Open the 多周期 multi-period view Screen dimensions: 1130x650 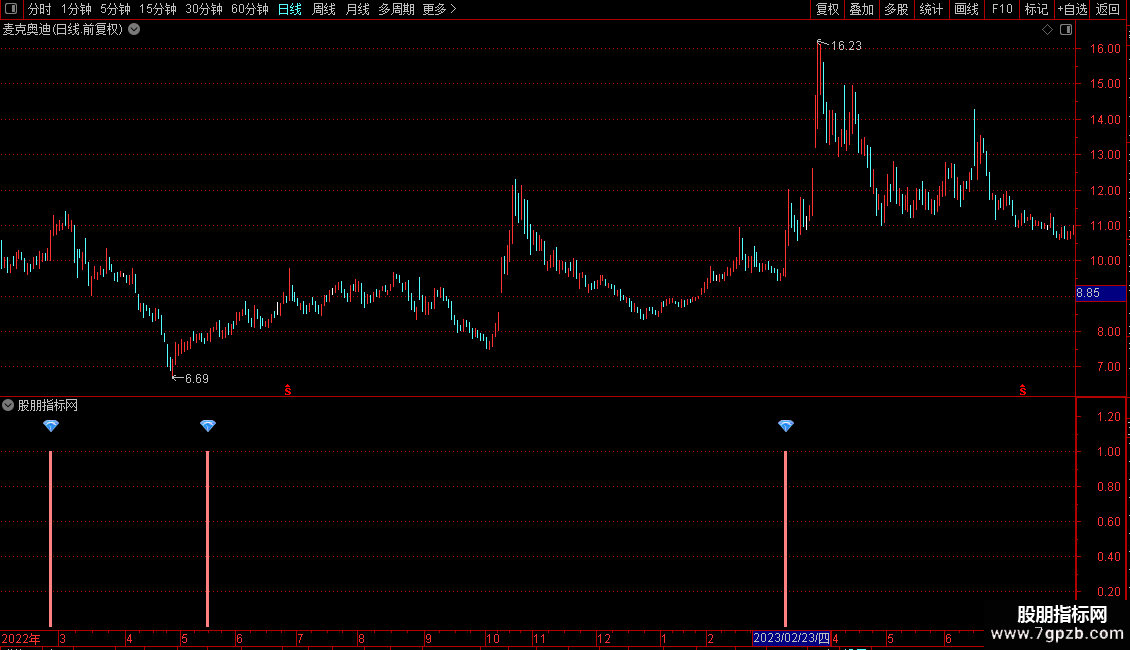click(396, 9)
